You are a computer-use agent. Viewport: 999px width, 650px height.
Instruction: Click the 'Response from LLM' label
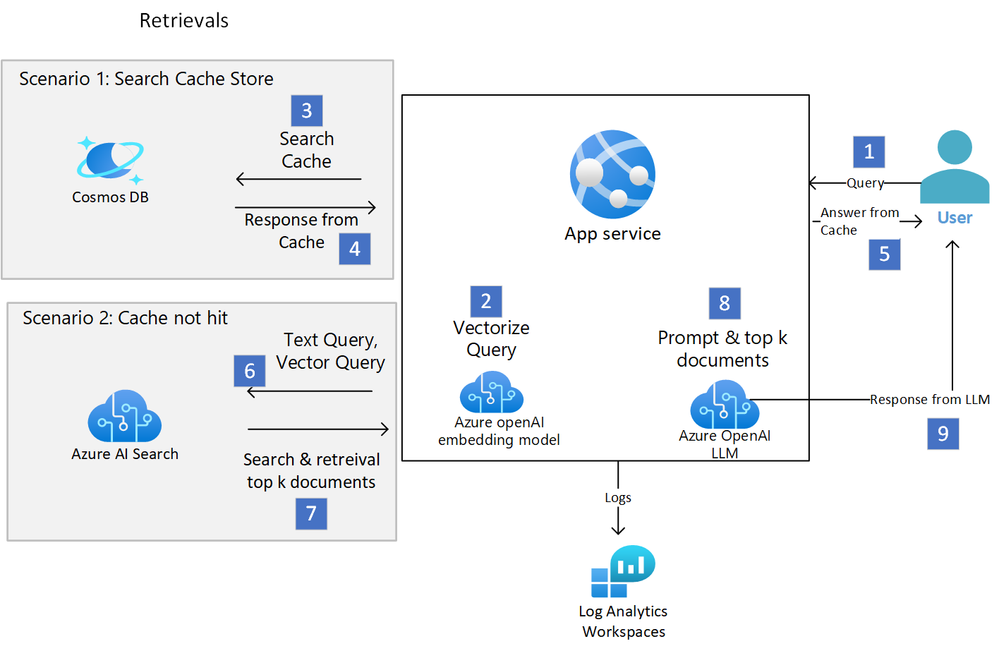tap(930, 400)
